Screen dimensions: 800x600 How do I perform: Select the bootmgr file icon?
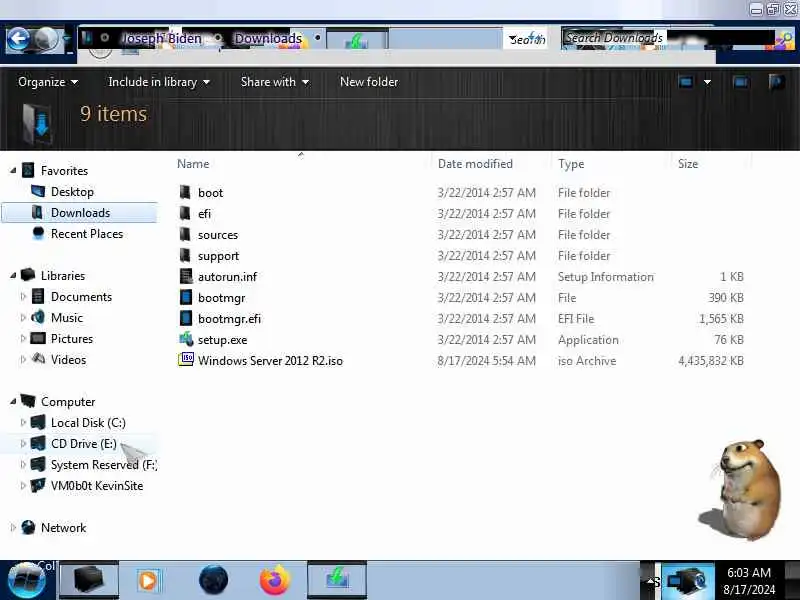[x=186, y=297]
